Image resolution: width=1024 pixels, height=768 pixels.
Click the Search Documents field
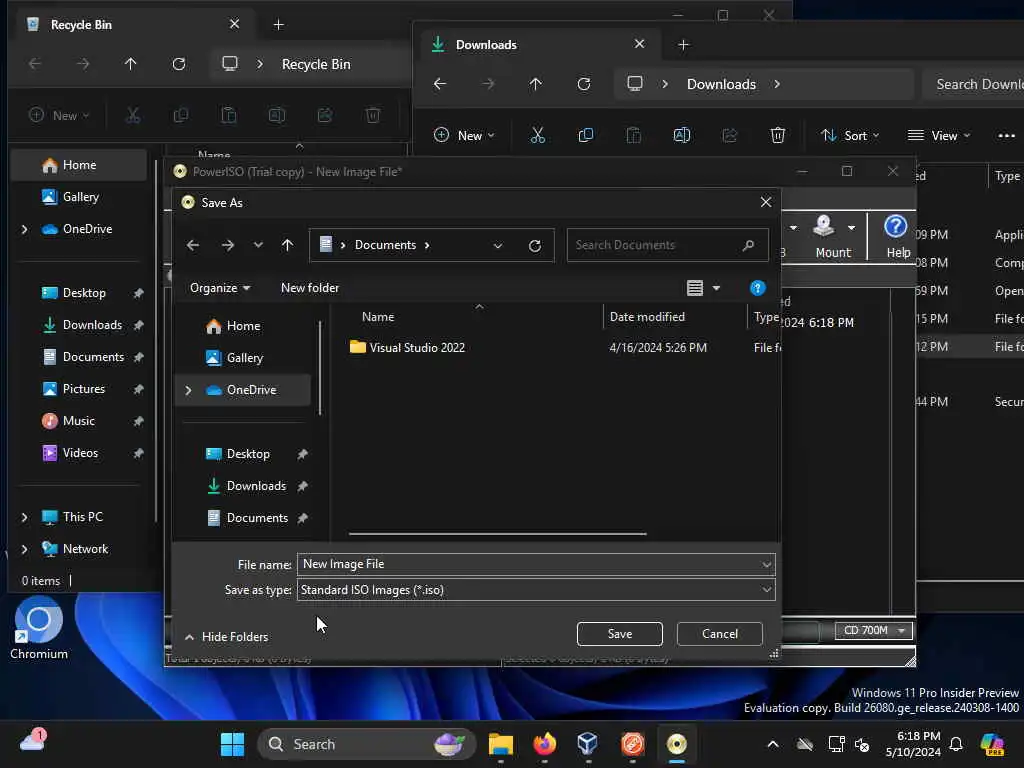(x=667, y=245)
